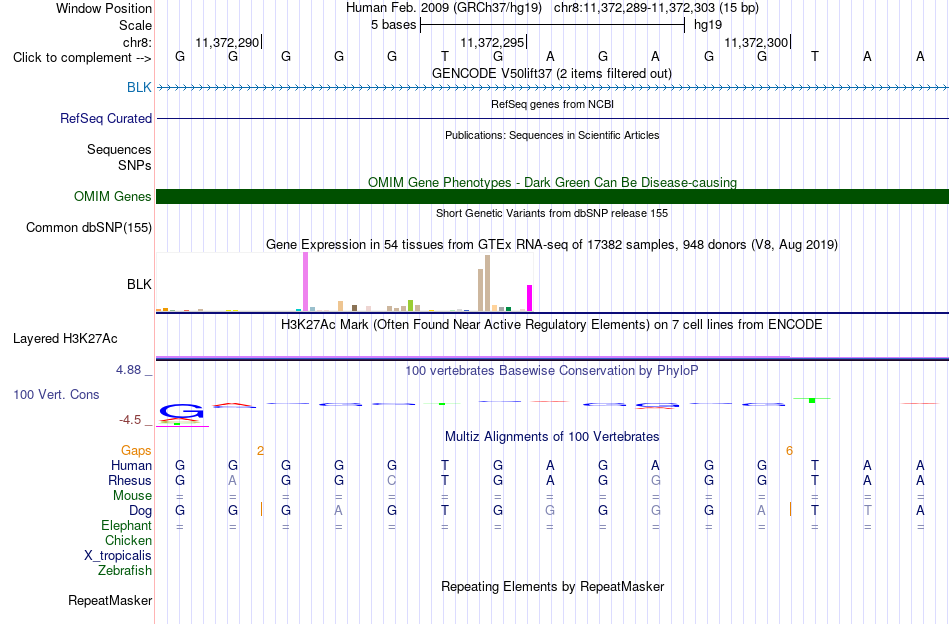Click the orange Gaps label

click(x=136, y=450)
